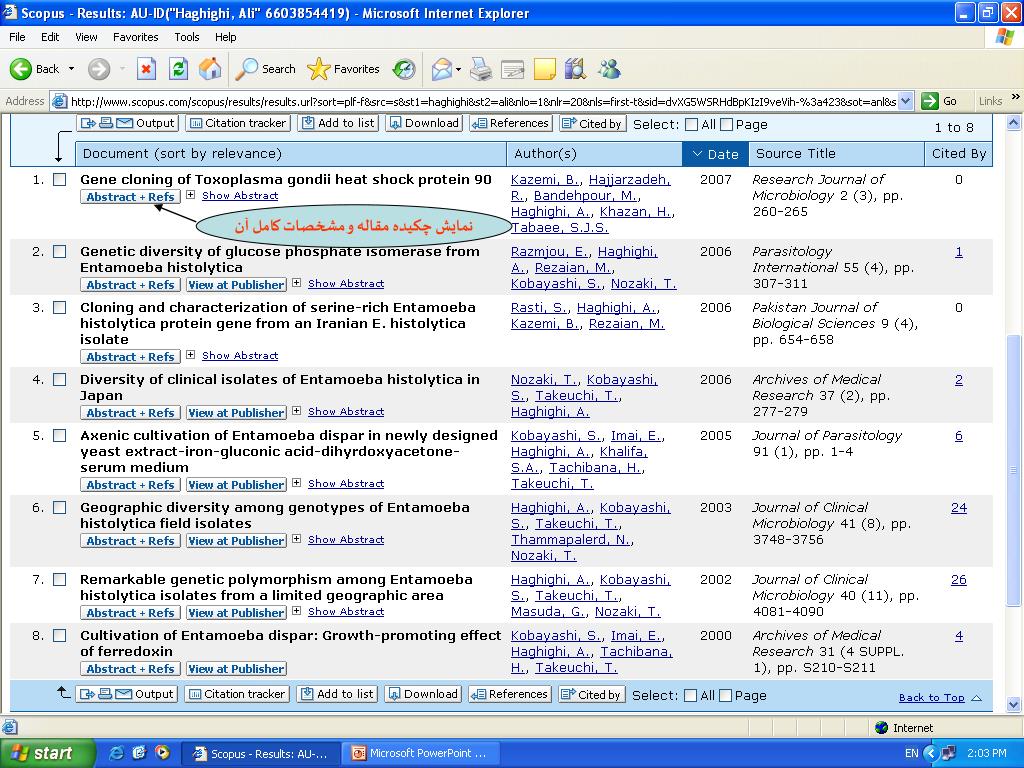The height and width of the screenshot is (768, 1024).
Task: Switch to Microsoft PowerPoint taskbar button
Action: click(421, 753)
